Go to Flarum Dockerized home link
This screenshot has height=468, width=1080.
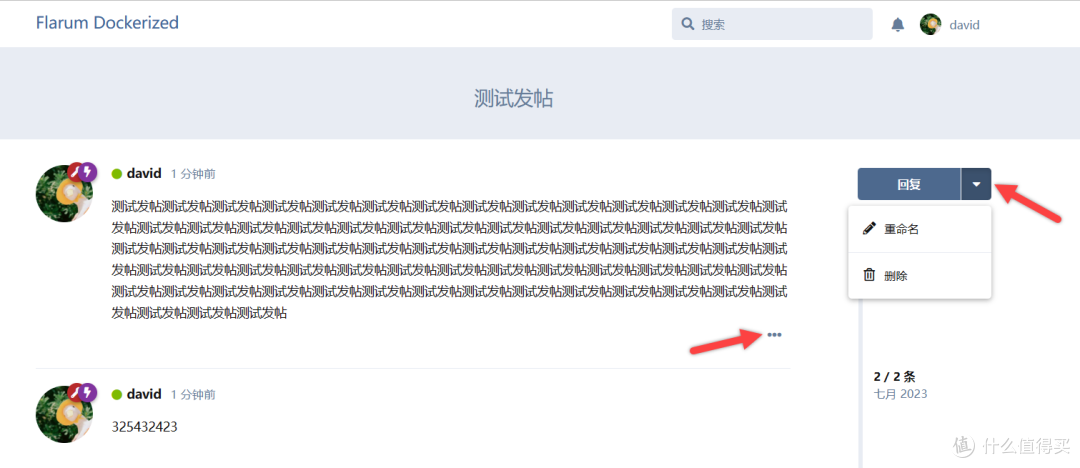tap(107, 23)
